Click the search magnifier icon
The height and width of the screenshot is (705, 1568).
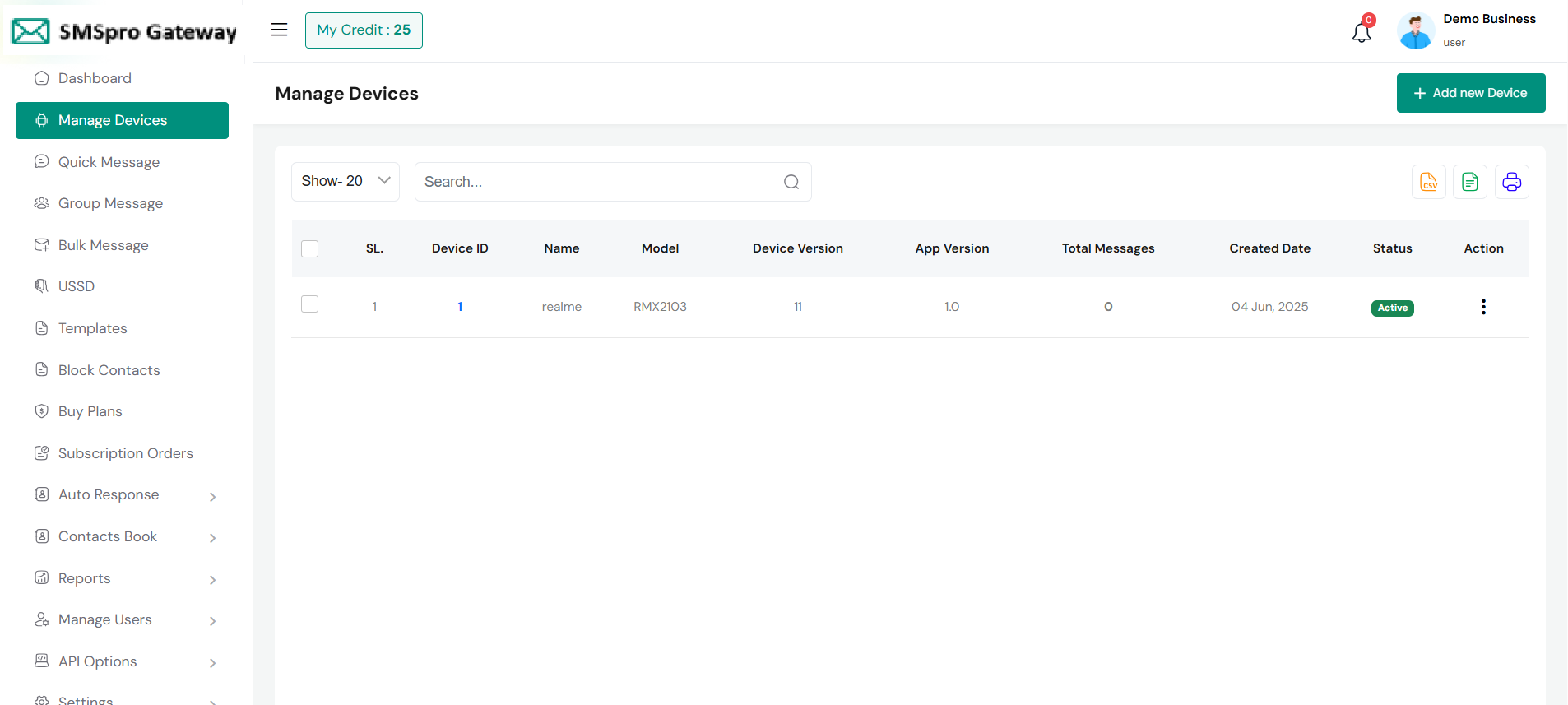click(791, 182)
